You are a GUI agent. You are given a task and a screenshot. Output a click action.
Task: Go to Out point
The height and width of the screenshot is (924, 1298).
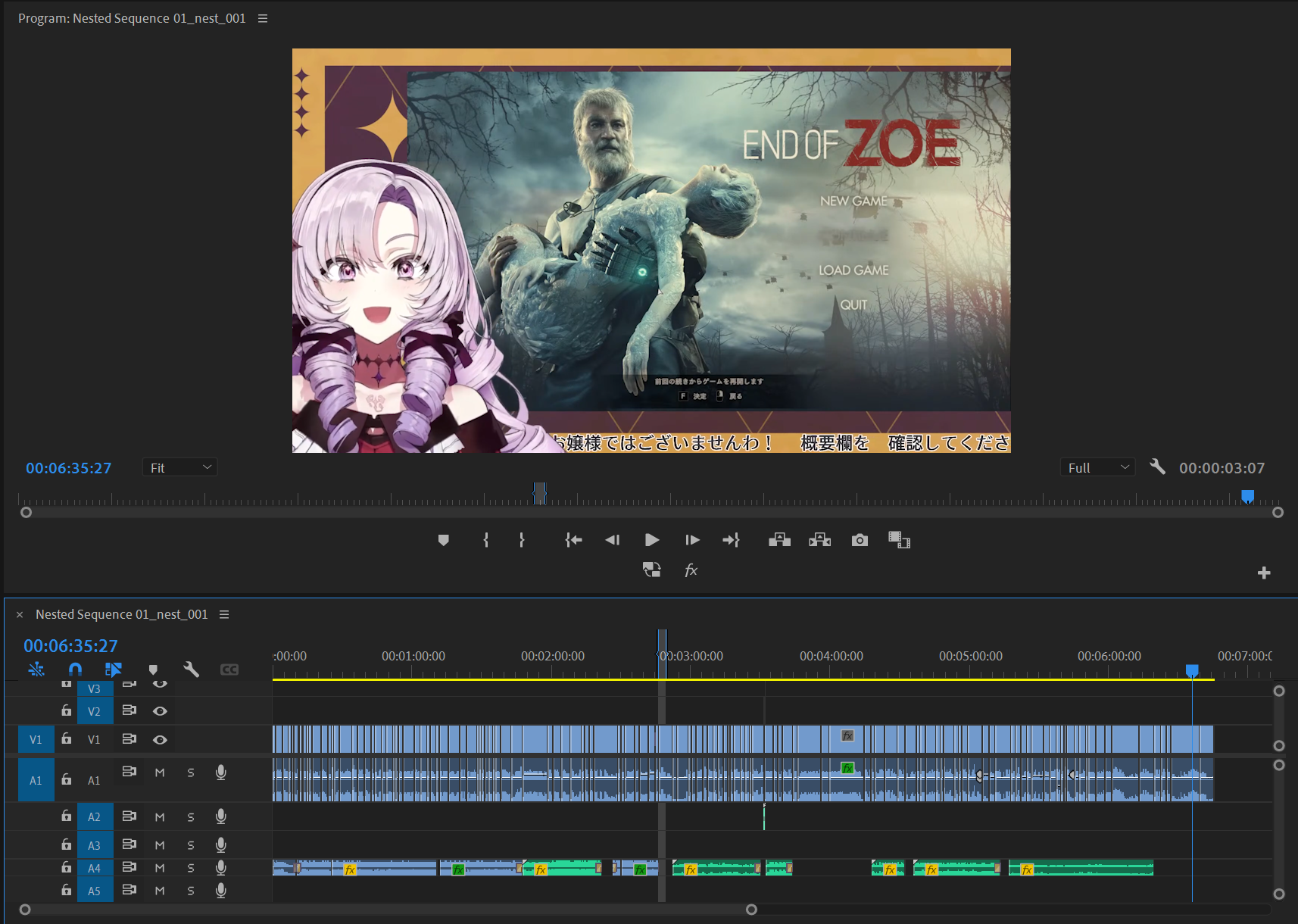point(731,540)
